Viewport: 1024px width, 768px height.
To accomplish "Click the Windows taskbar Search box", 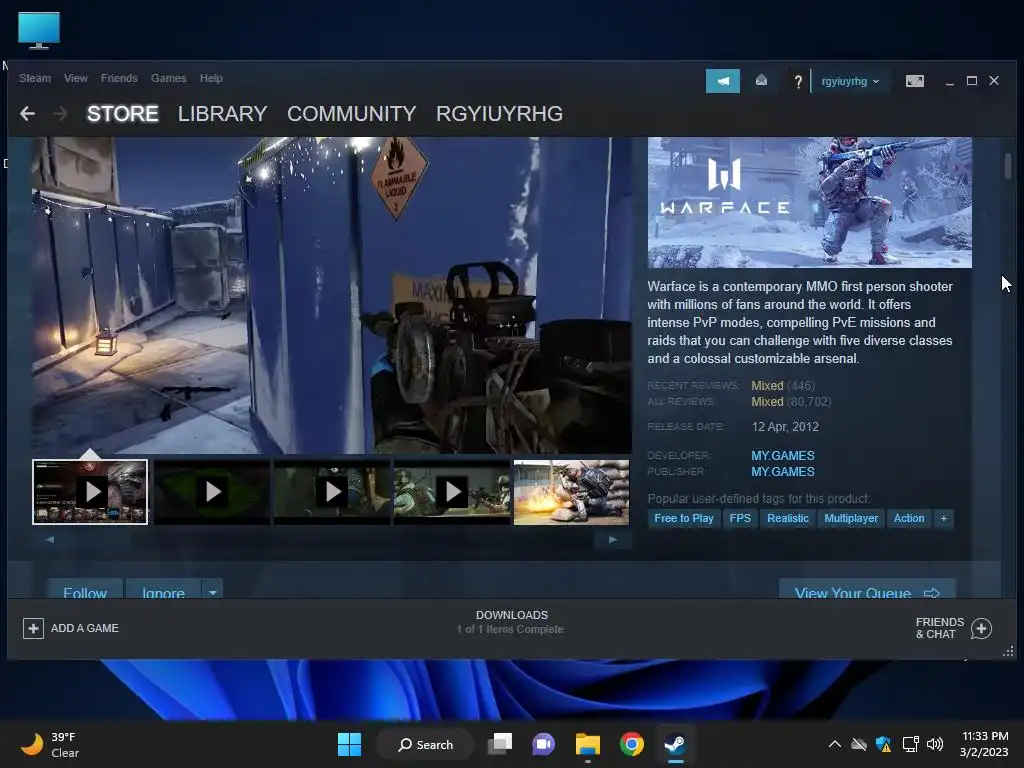I will tap(426, 744).
